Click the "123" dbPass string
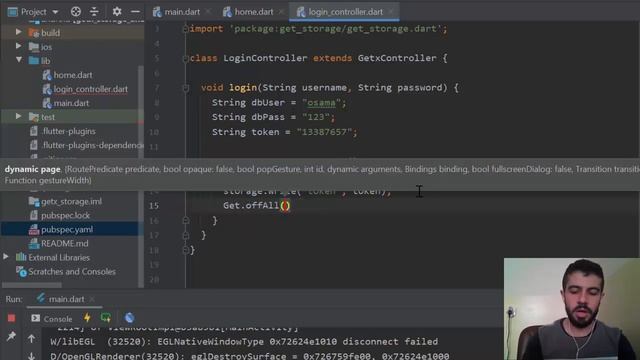The width and height of the screenshot is (640, 360). point(316,117)
